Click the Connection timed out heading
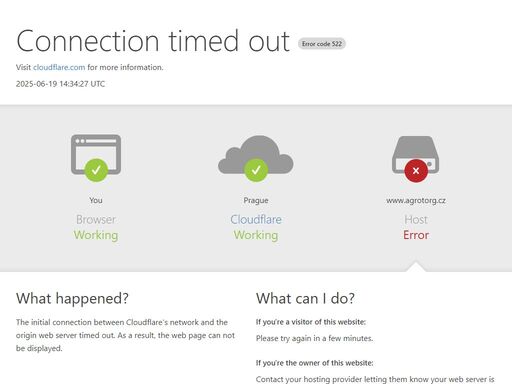 pos(153,41)
